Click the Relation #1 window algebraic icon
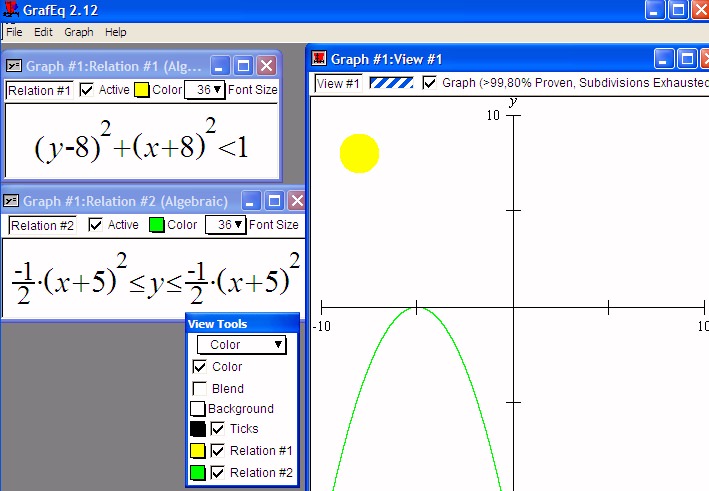This screenshot has width=709, height=491. click(14, 66)
